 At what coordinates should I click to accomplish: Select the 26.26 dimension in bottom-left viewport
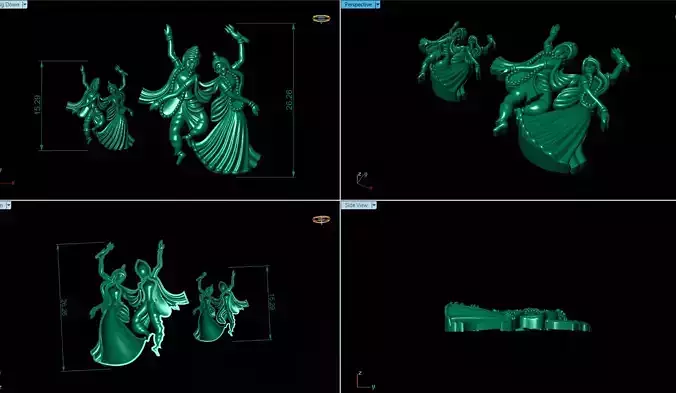point(64,308)
